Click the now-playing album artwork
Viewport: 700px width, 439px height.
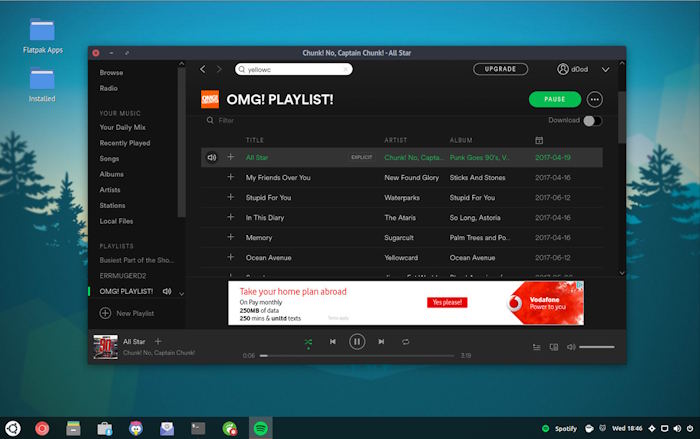click(x=105, y=347)
